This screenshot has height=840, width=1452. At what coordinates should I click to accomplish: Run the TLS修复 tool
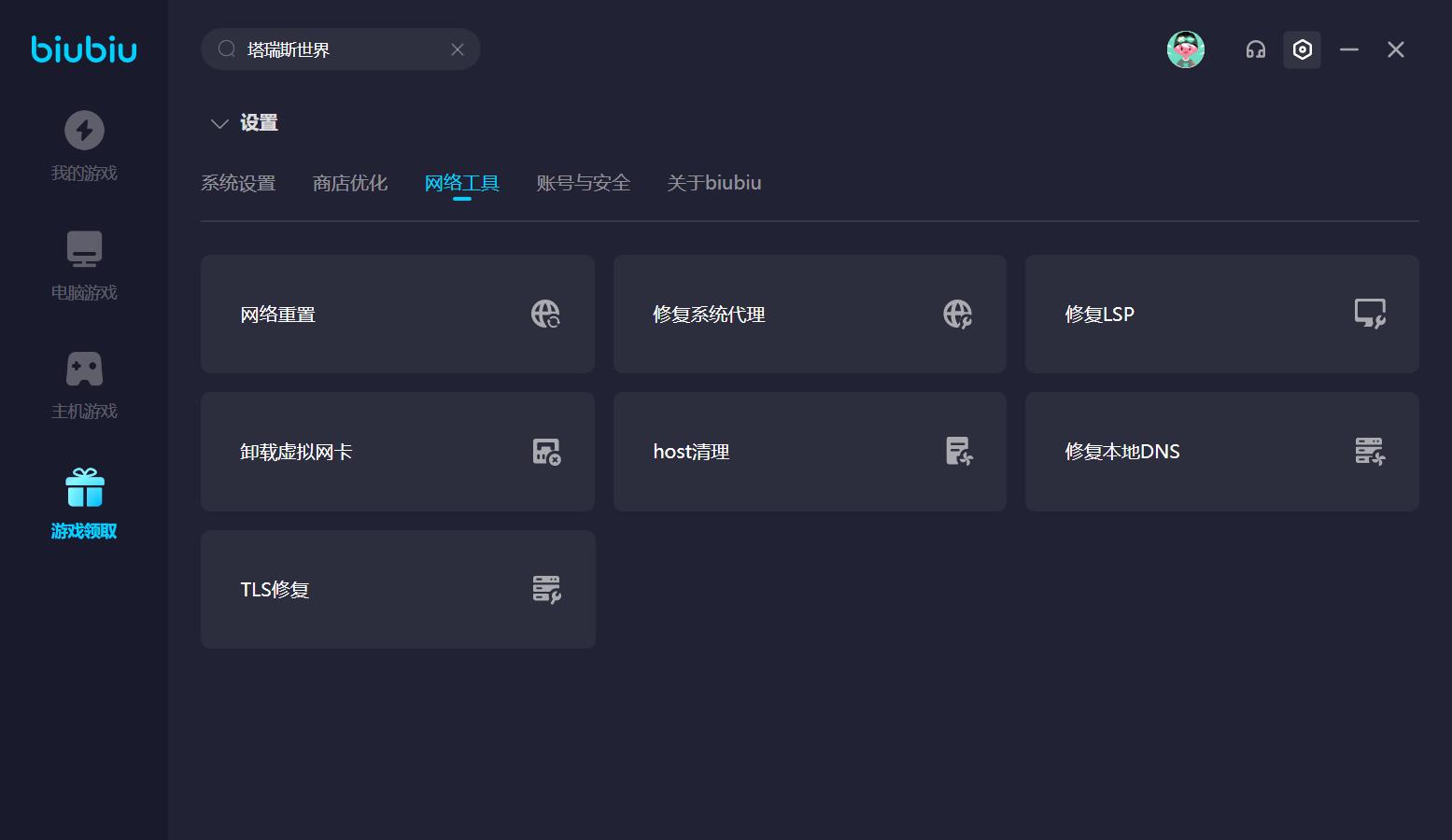click(x=398, y=589)
